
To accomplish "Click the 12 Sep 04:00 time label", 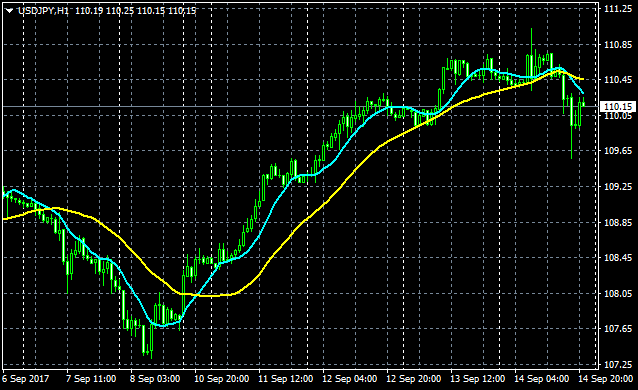I will pos(350,379).
